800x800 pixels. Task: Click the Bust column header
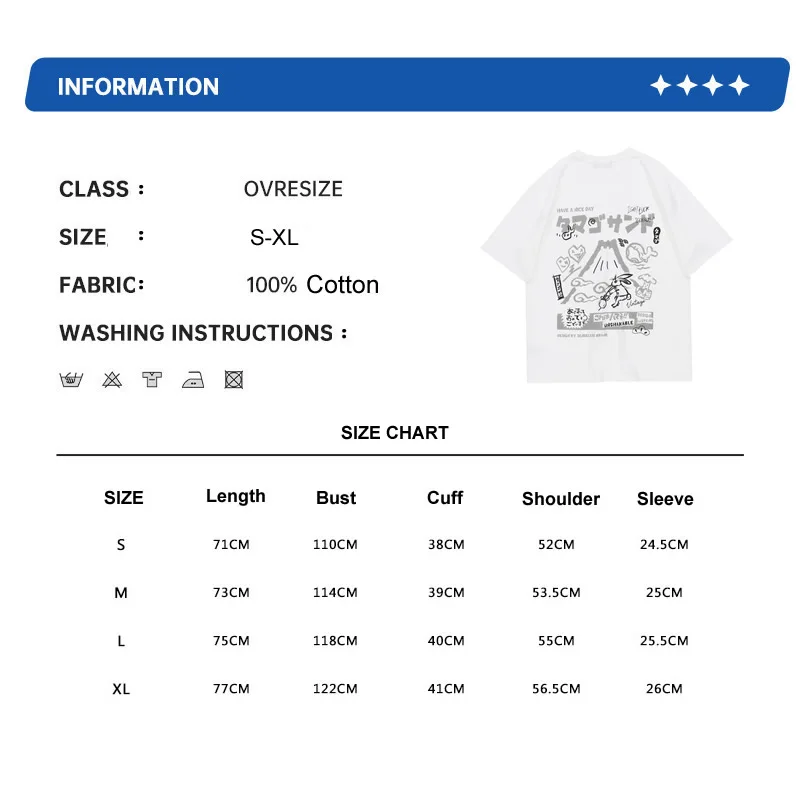click(x=336, y=497)
